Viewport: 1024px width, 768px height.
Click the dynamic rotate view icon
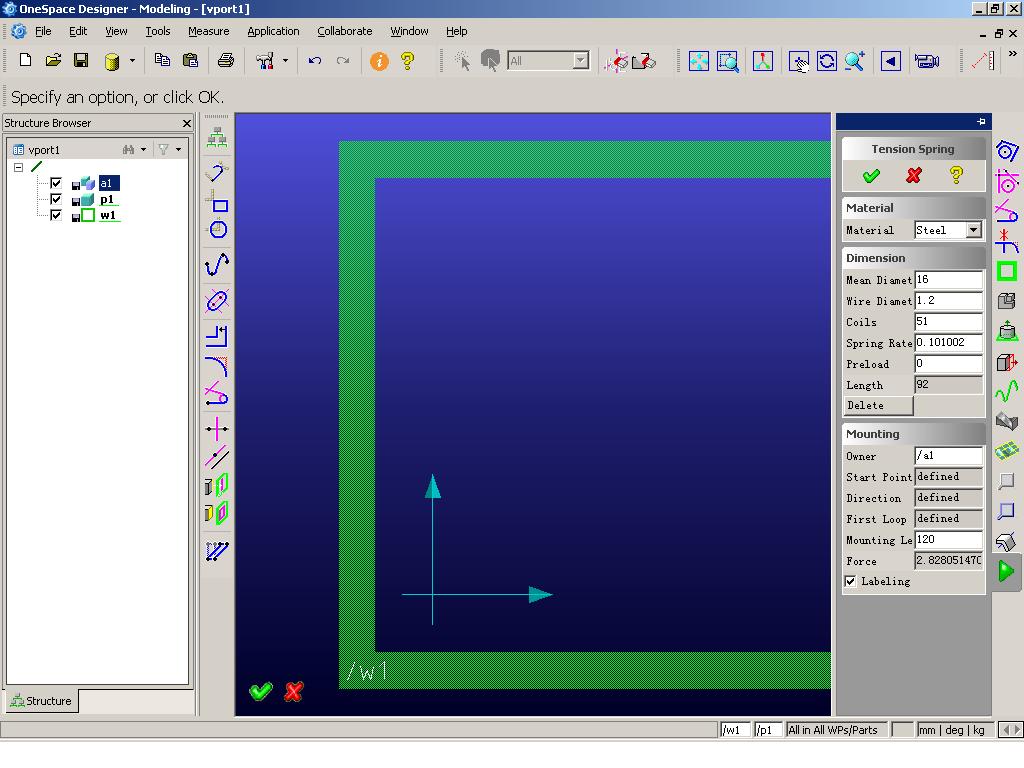point(827,61)
